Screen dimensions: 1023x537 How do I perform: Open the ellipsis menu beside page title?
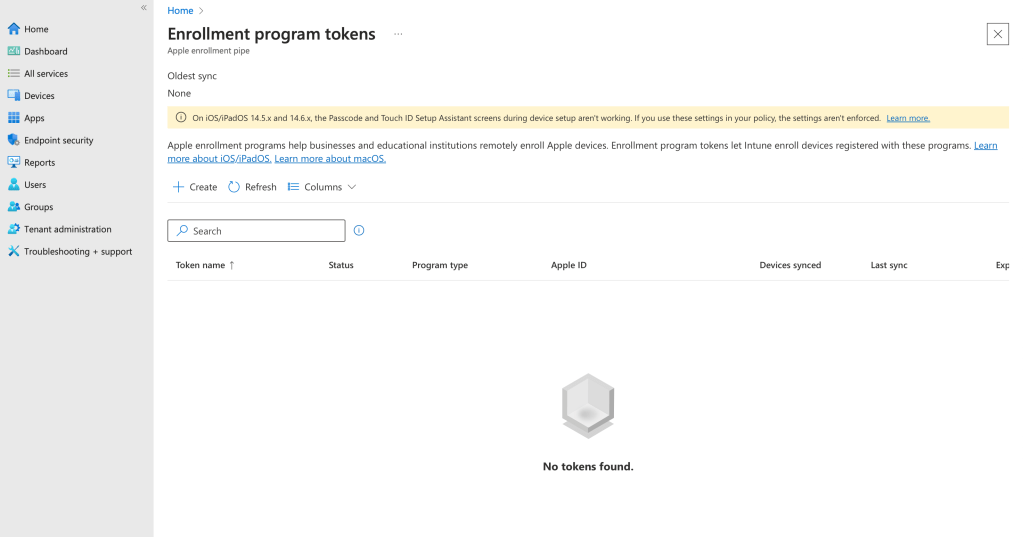point(398,34)
